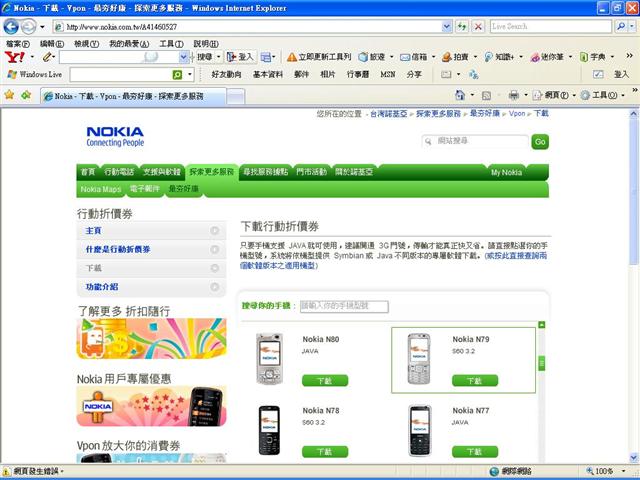
Task: Click the page vertical scrollbar thumb
Action: (633, 192)
